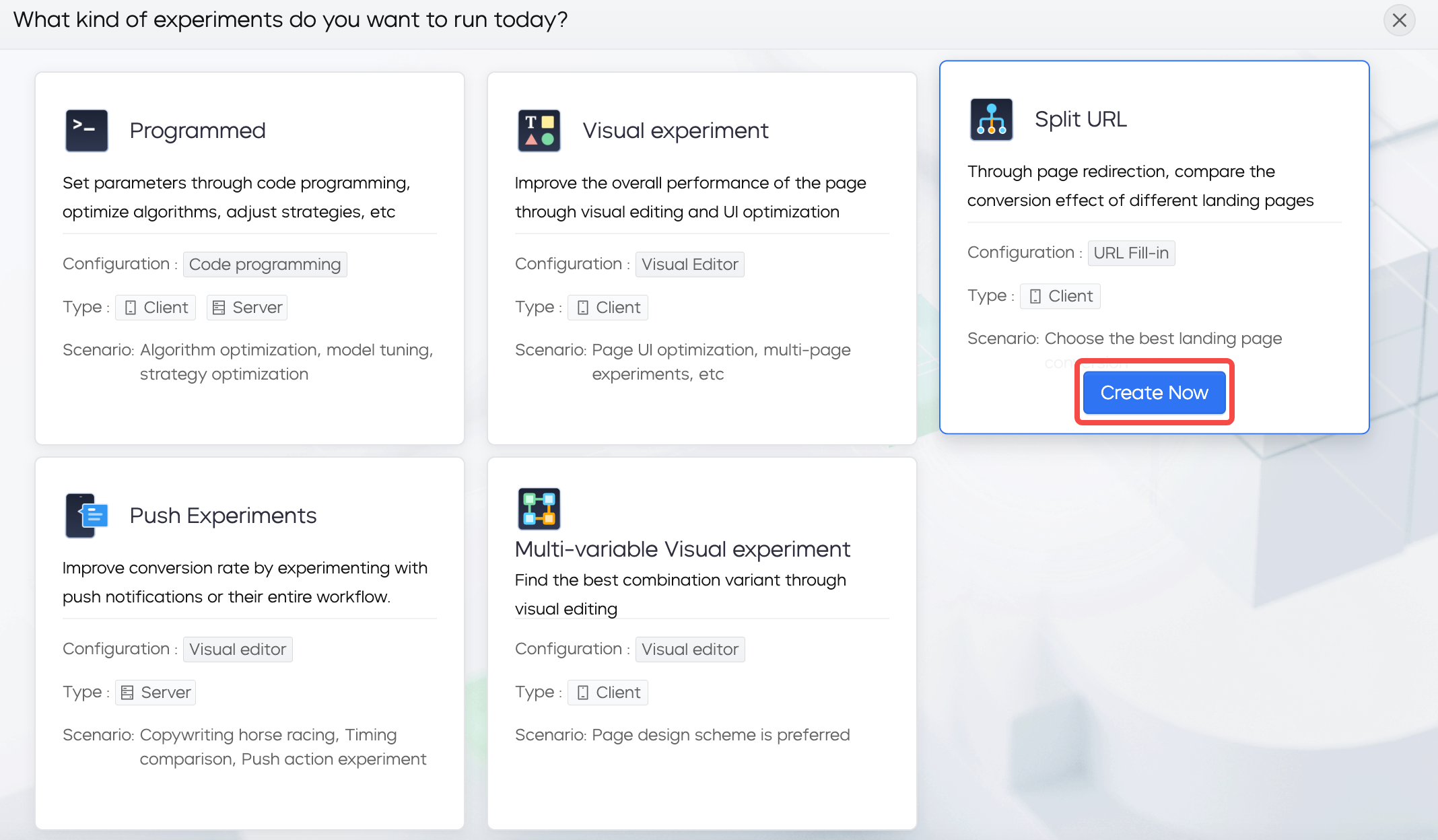Click the Split URL experiment icon
The width and height of the screenshot is (1438, 840).
click(989, 118)
